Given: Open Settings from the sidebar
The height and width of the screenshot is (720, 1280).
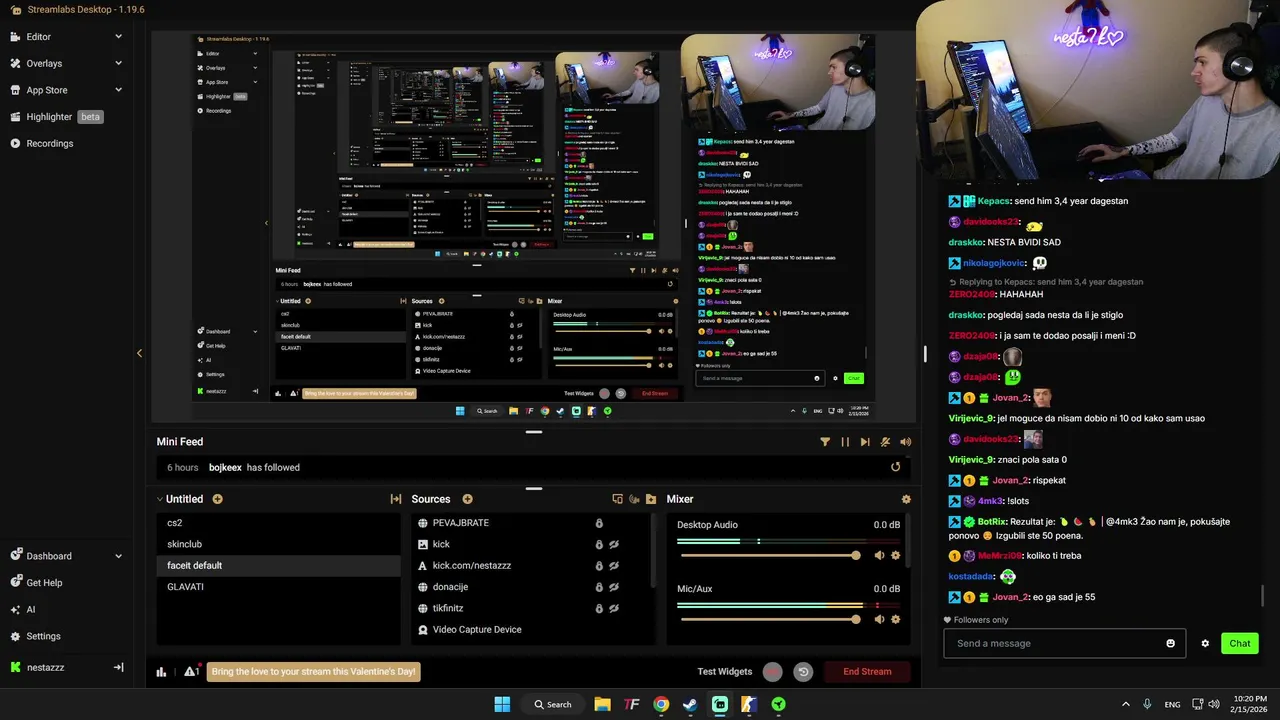Looking at the screenshot, I should 43,636.
